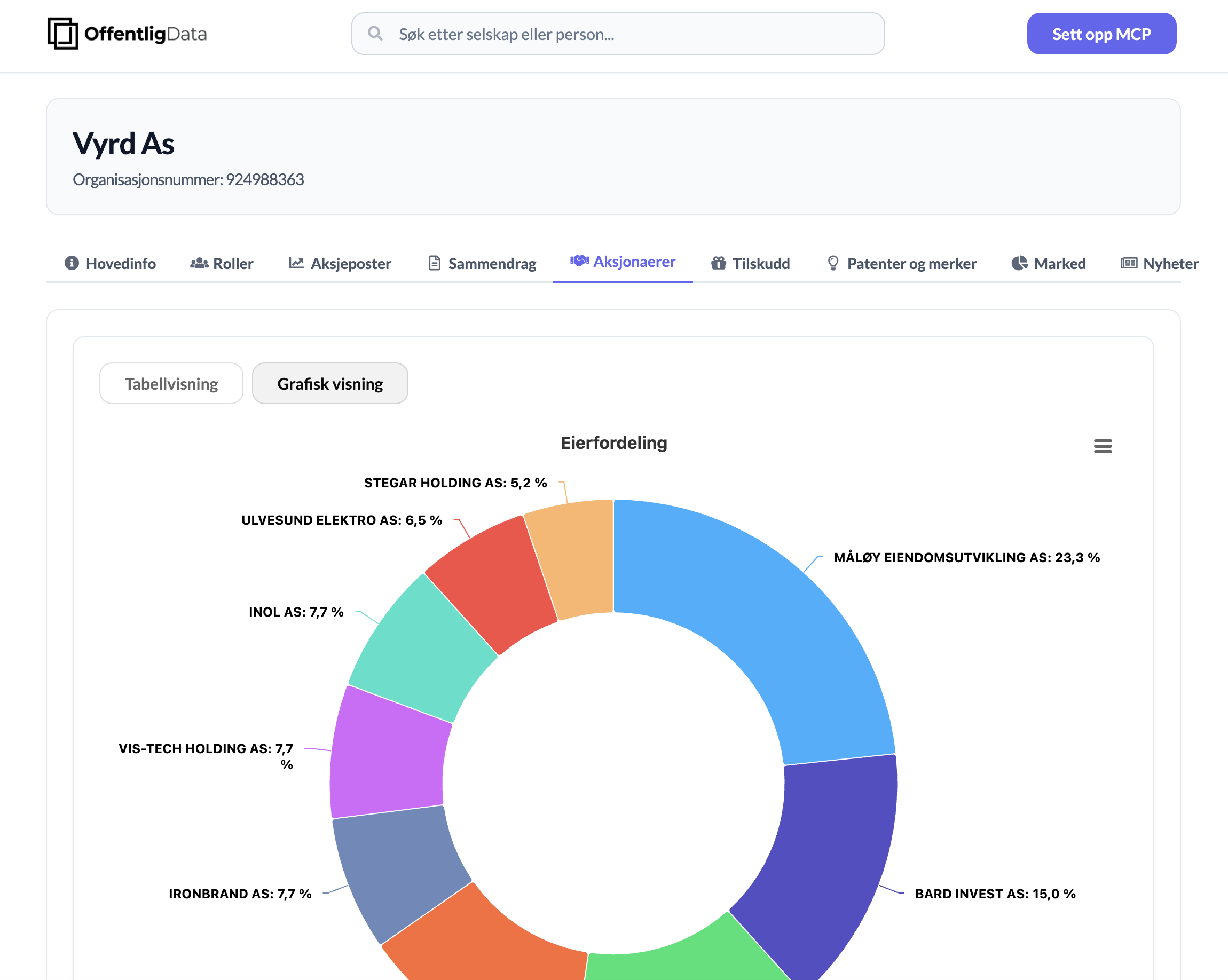Click the Hovedinfo info circle icon
The height and width of the screenshot is (980, 1228).
tap(72, 263)
